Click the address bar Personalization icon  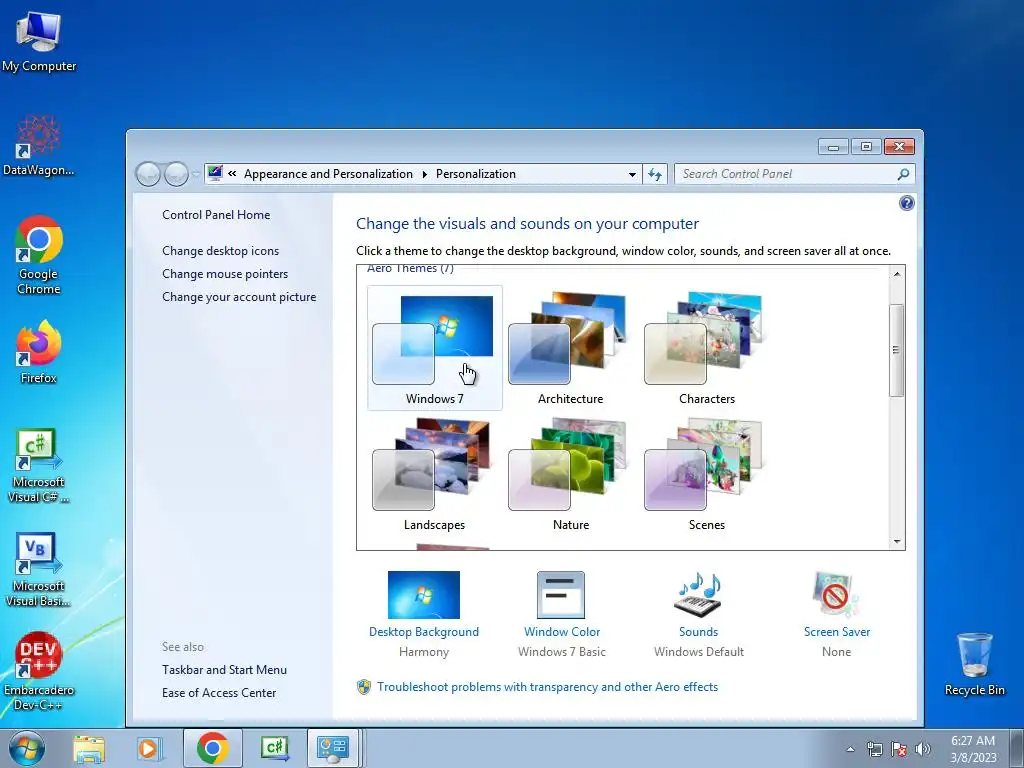tap(215, 173)
